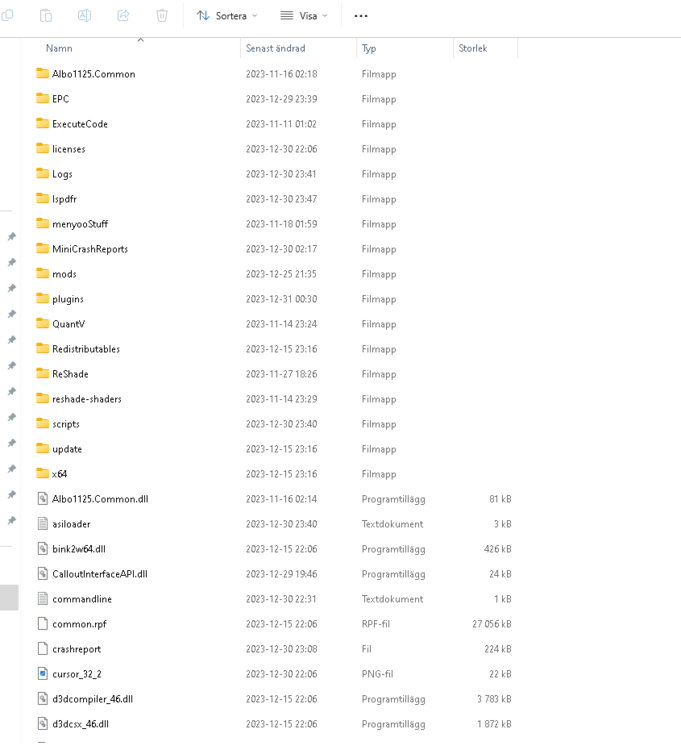
Task: Select the ReShade folder icon
Action: click(x=43, y=373)
